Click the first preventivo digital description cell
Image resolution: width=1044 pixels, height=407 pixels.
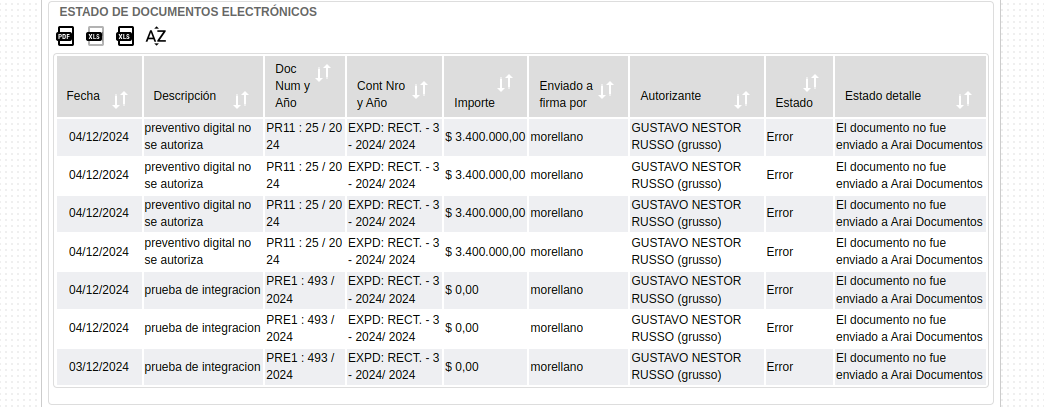click(x=203, y=137)
